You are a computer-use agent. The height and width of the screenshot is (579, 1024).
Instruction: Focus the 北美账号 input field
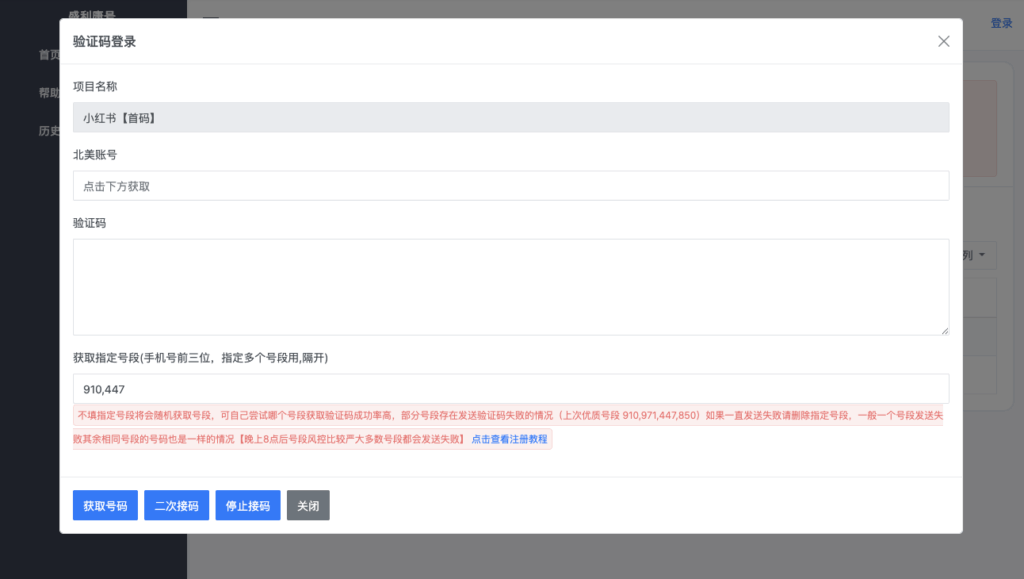511,186
